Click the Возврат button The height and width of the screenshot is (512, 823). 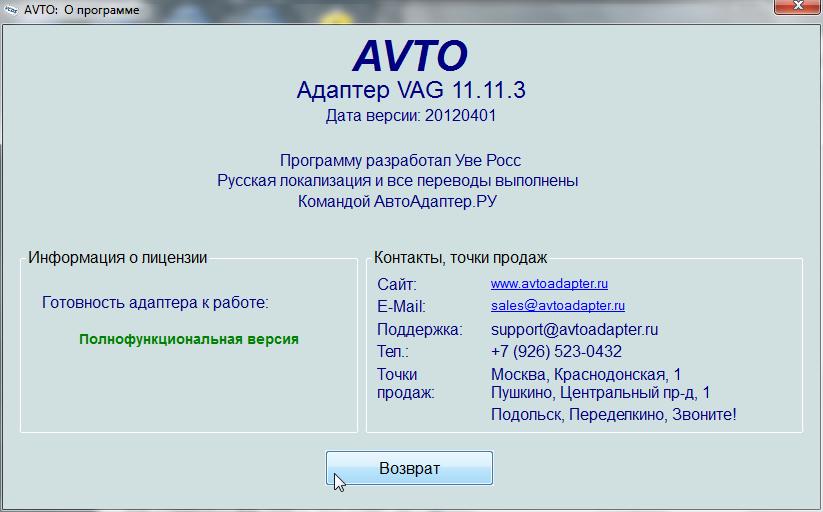(409, 468)
